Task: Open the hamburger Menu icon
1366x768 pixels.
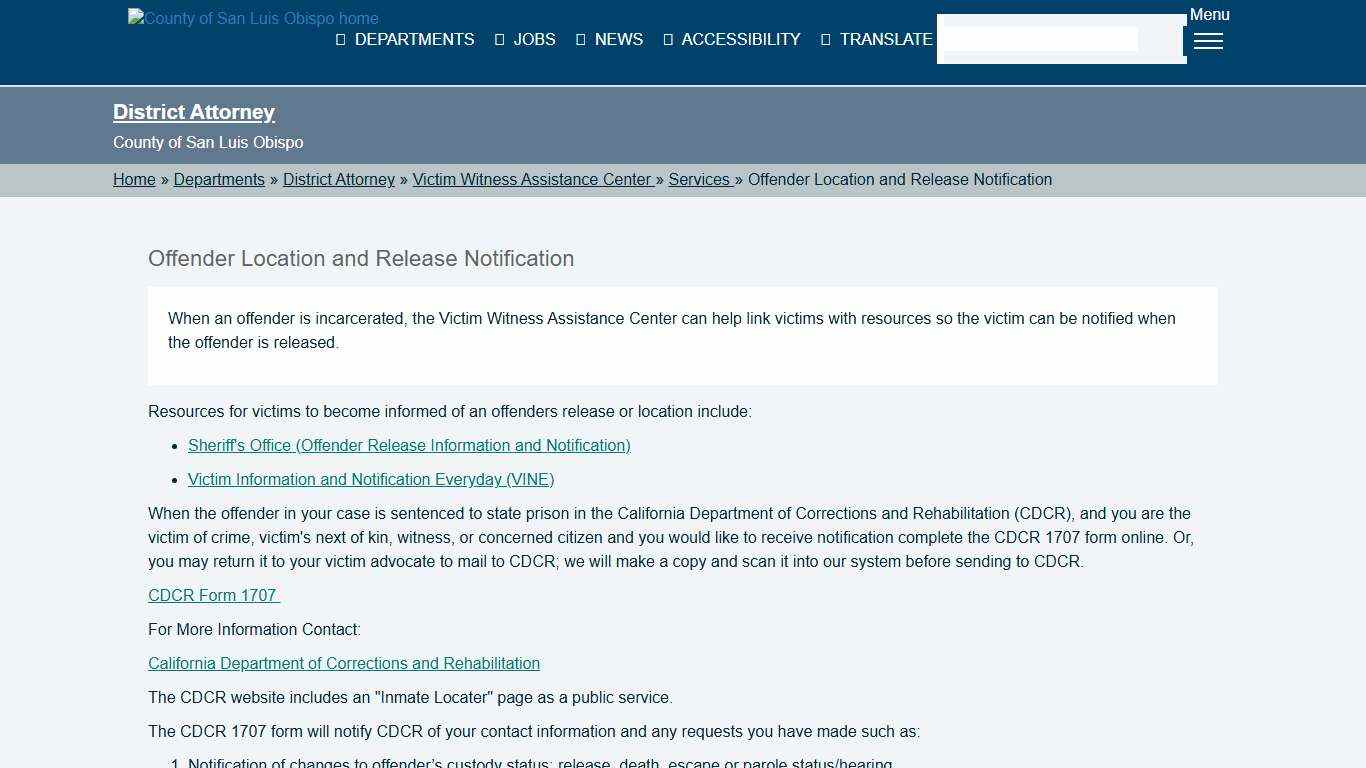Action: pos(1208,41)
